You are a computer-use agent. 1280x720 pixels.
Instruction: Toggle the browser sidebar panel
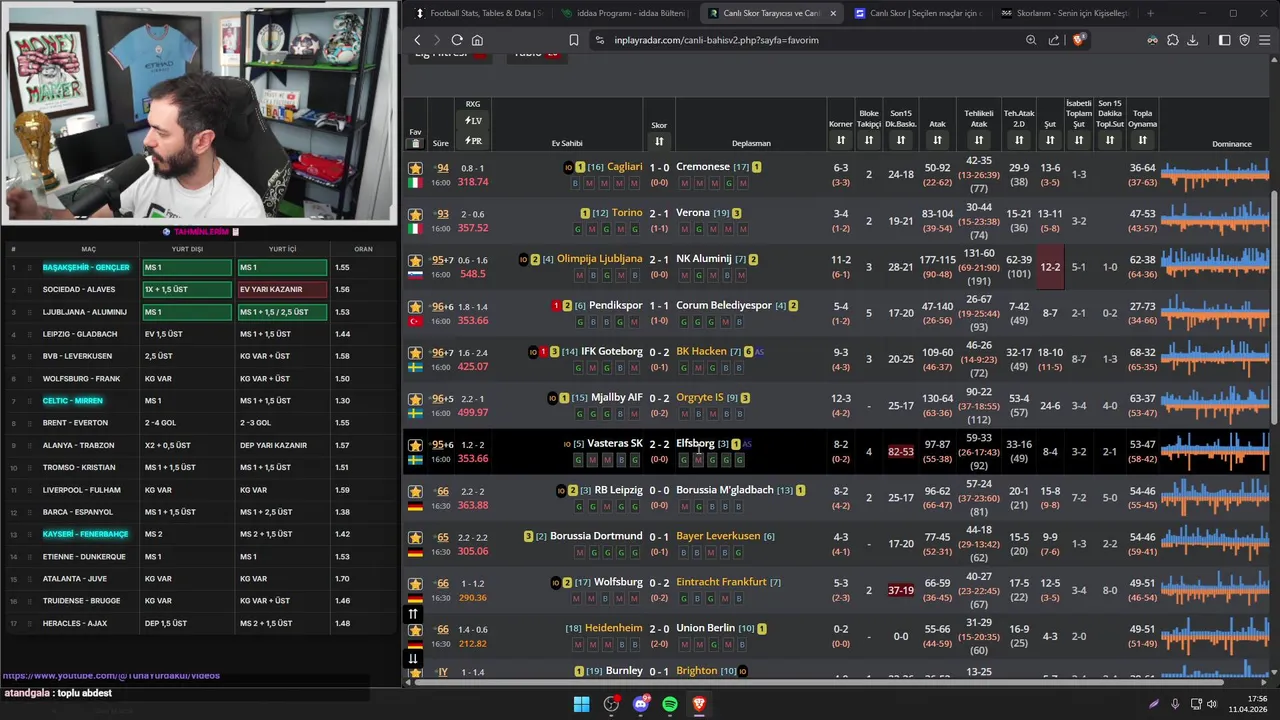coord(1225,40)
